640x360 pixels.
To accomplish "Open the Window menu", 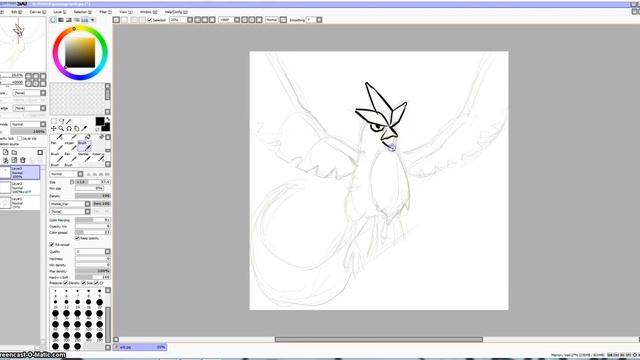I will [x=148, y=12].
